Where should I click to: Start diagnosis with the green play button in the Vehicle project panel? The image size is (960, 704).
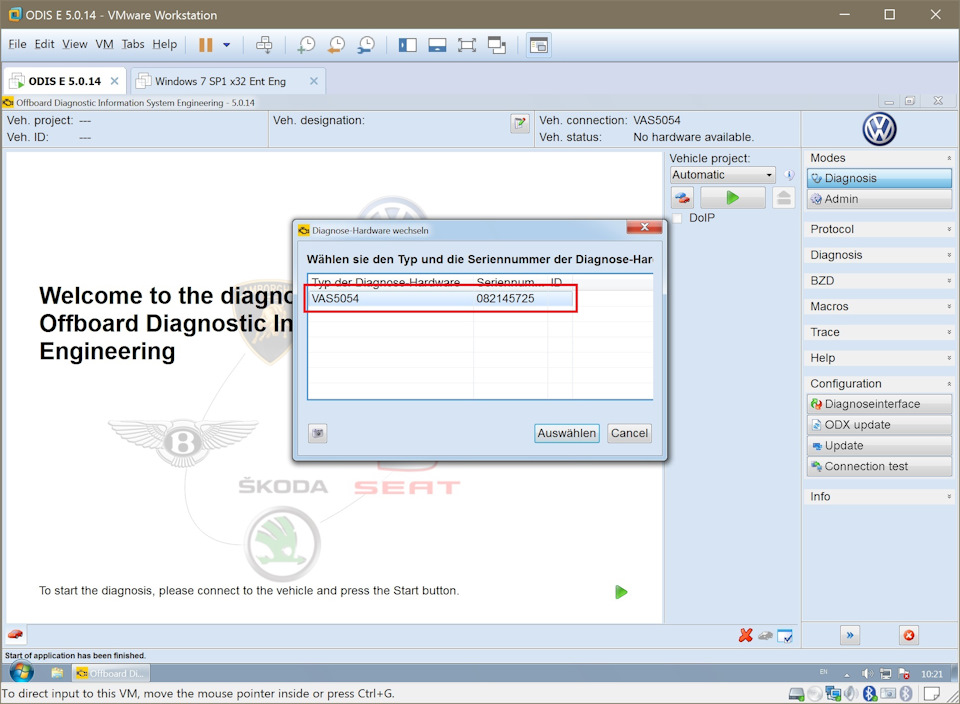click(732, 198)
